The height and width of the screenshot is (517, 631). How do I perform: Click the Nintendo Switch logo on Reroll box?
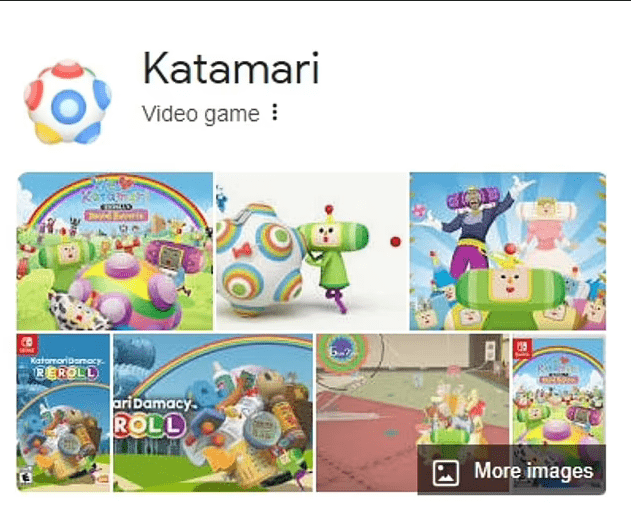point(27,345)
